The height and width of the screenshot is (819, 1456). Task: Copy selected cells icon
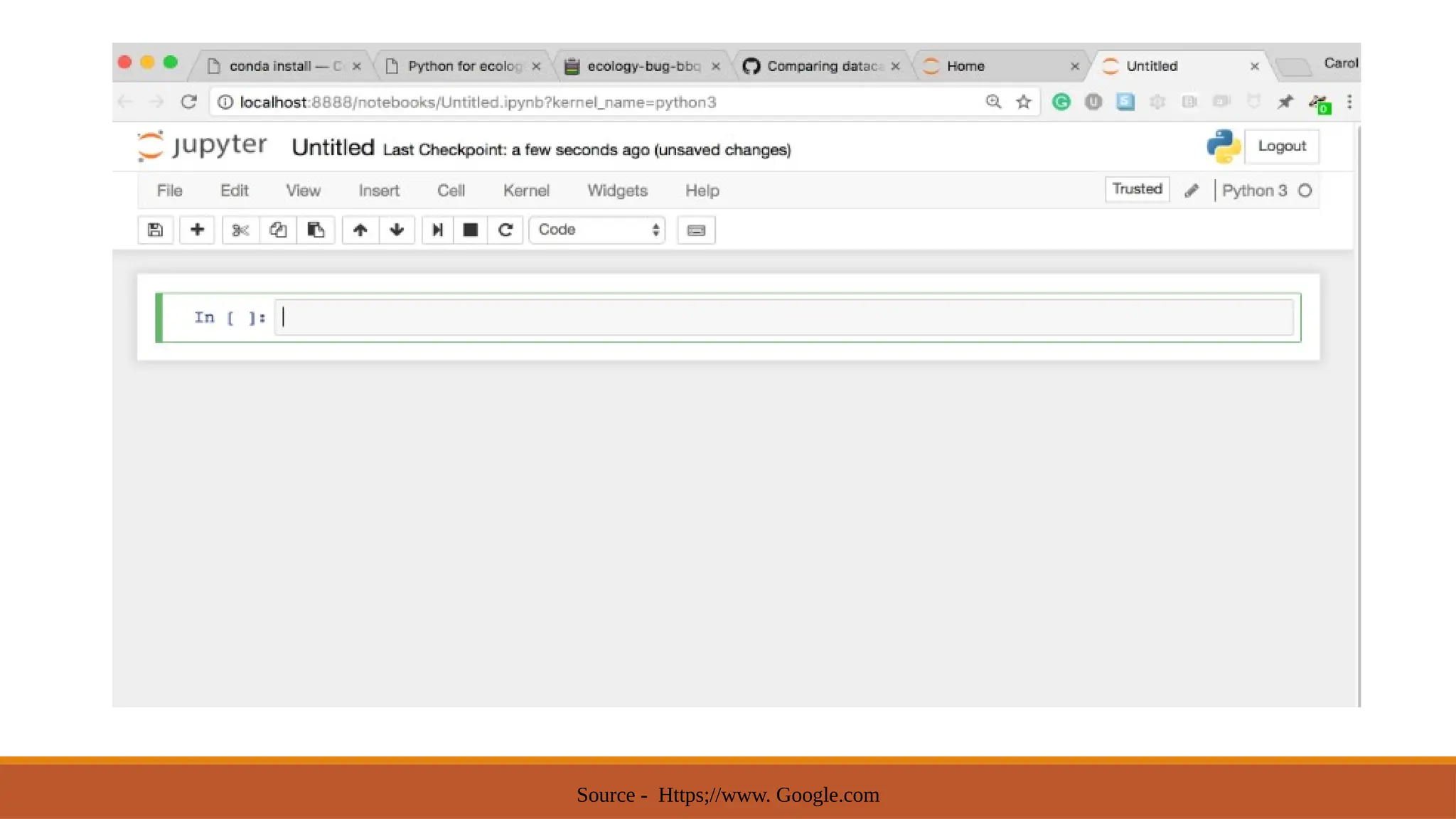tap(278, 230)
